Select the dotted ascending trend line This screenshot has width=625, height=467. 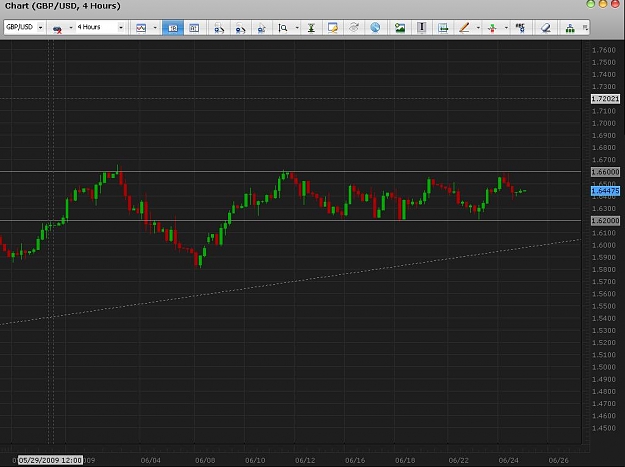[291, 282]
